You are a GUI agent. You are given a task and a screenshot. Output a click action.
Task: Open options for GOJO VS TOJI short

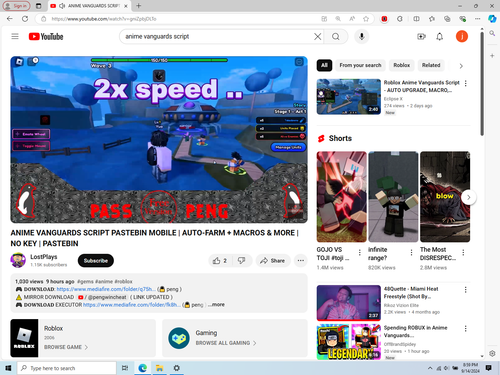pyautogui.click(x=360, y=253)
